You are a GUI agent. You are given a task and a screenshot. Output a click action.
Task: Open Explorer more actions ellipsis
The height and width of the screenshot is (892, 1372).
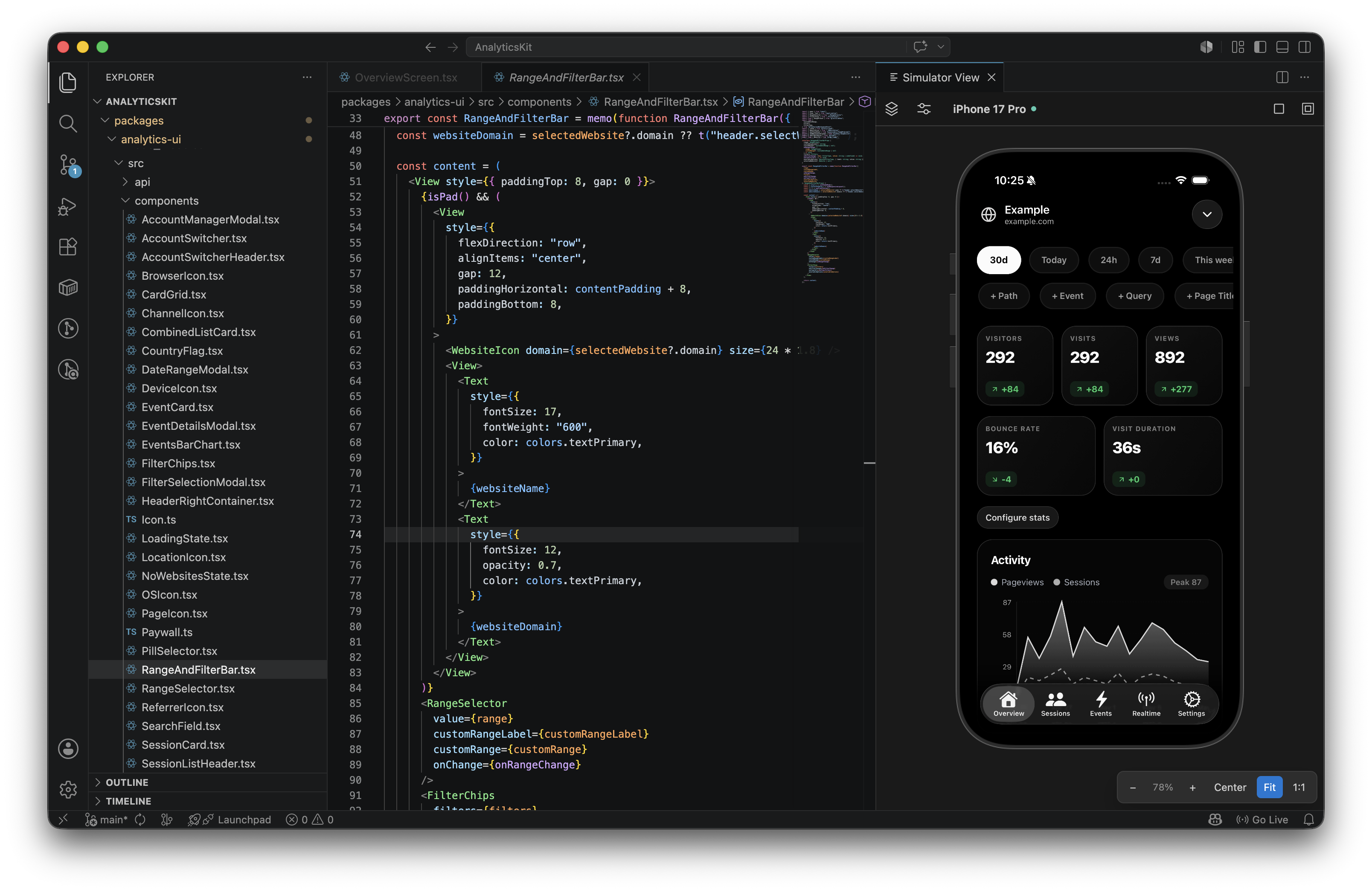pos(307,77)
